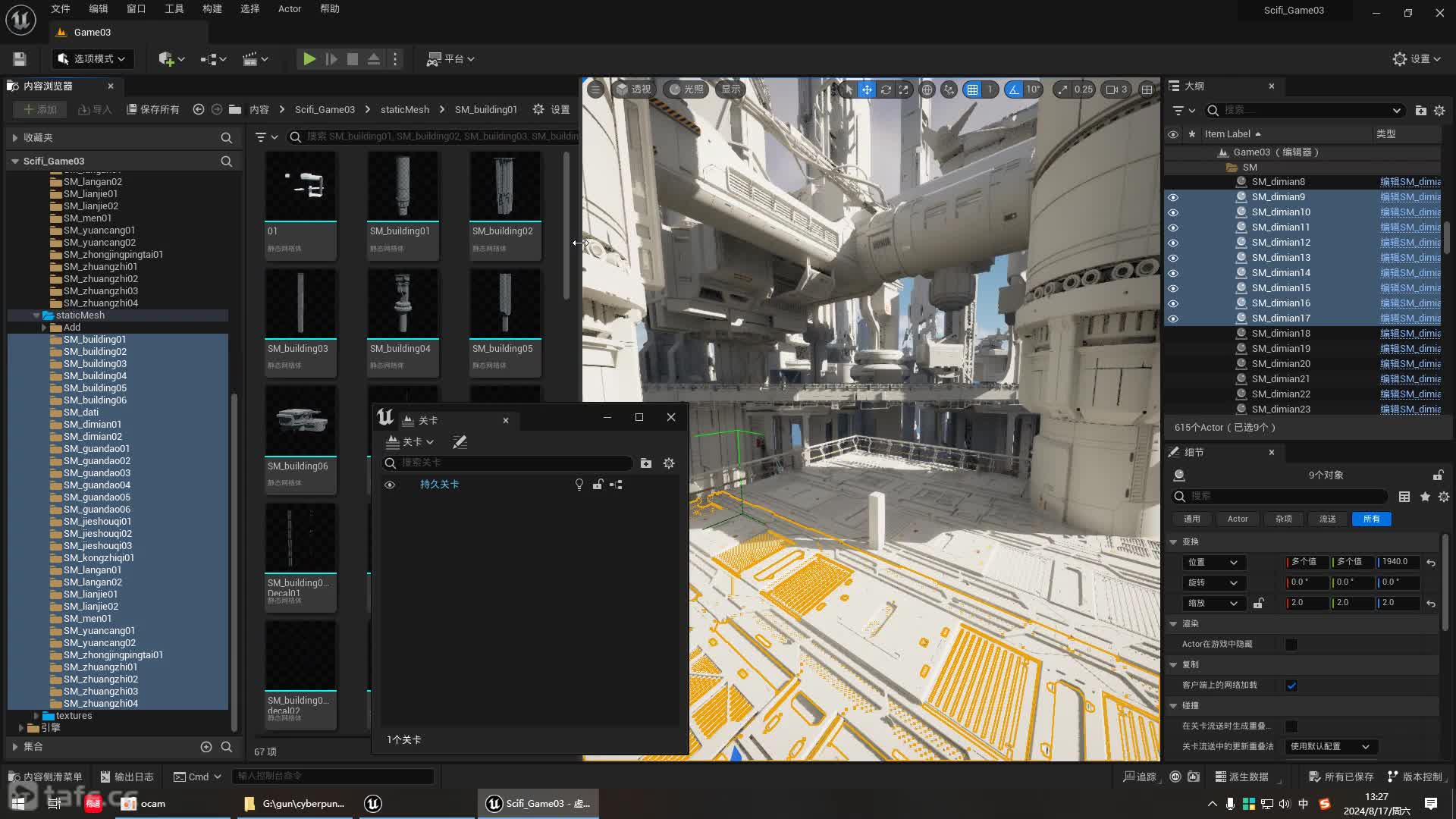The image size is (1456, 819).
Task: Open the File menu
Action: tap(61, 9)
